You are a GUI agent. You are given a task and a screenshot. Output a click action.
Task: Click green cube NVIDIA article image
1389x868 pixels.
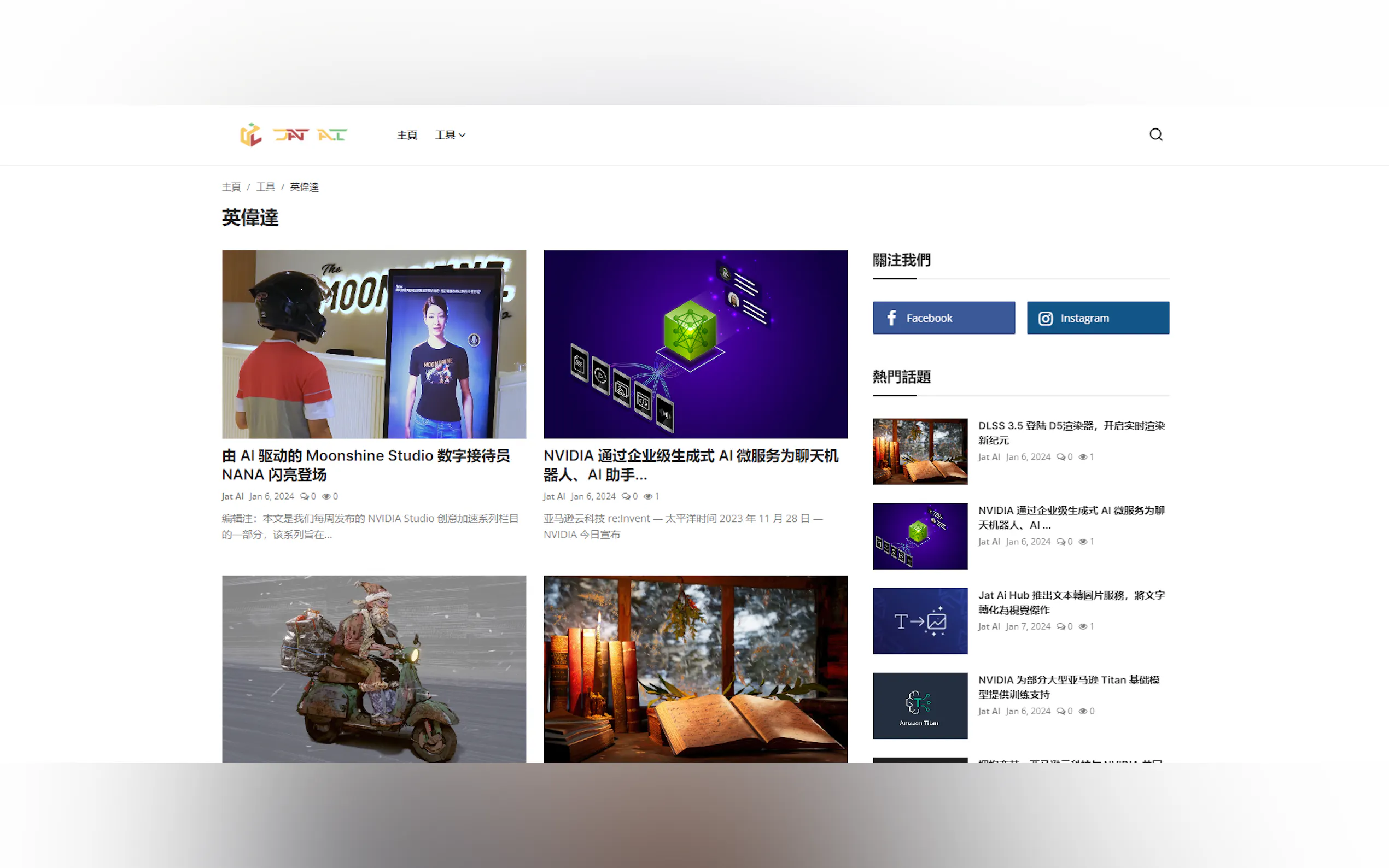(695, 344)
